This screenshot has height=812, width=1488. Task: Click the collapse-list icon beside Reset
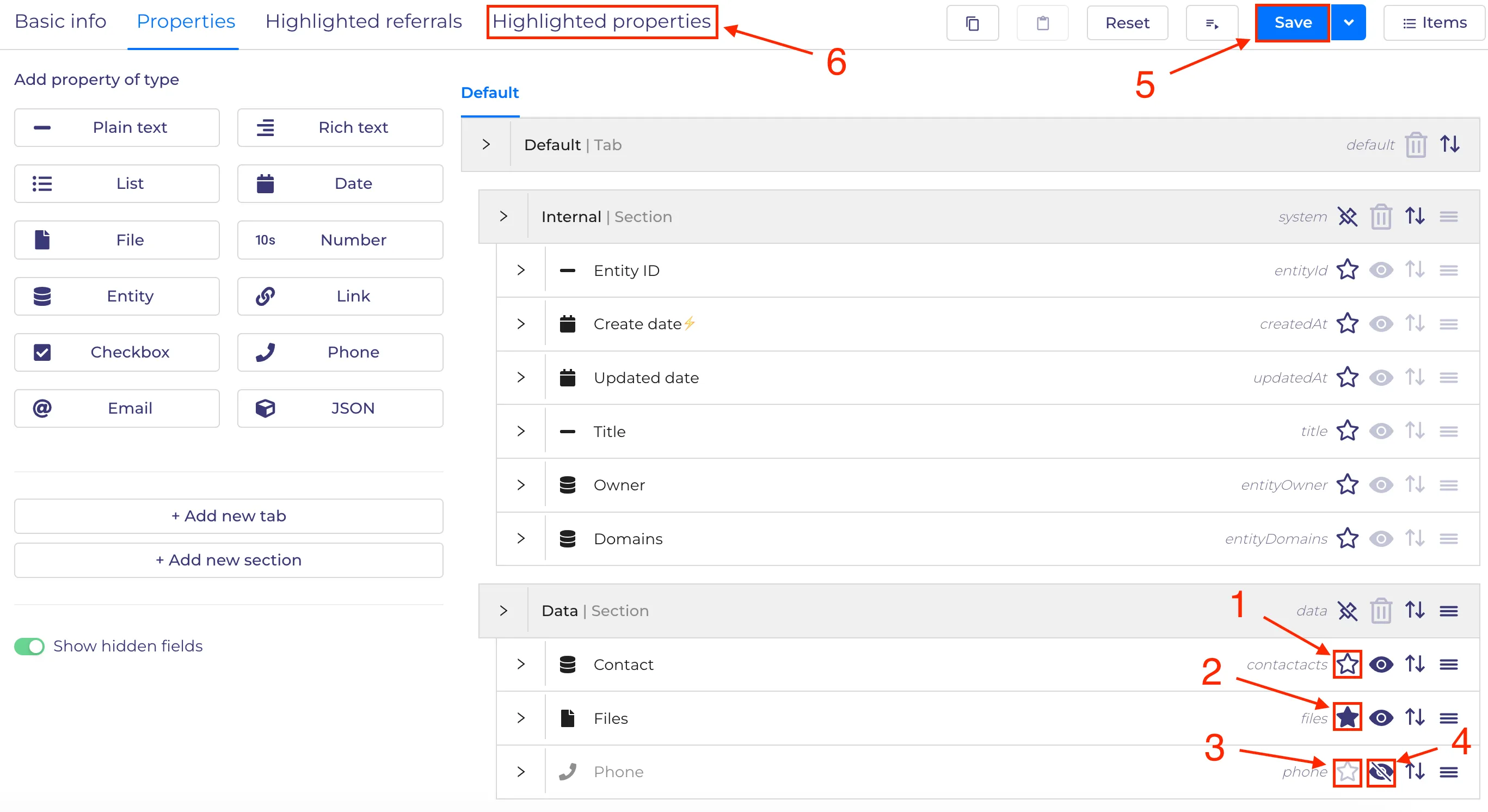click(1212, 23)
